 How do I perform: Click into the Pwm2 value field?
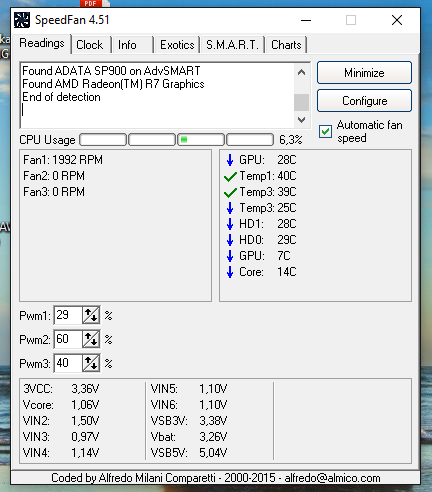click(68, 339)
